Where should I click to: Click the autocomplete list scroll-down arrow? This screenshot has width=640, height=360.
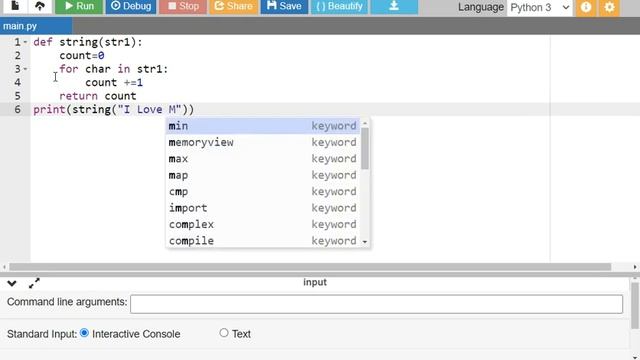click(x=365, y=242)
